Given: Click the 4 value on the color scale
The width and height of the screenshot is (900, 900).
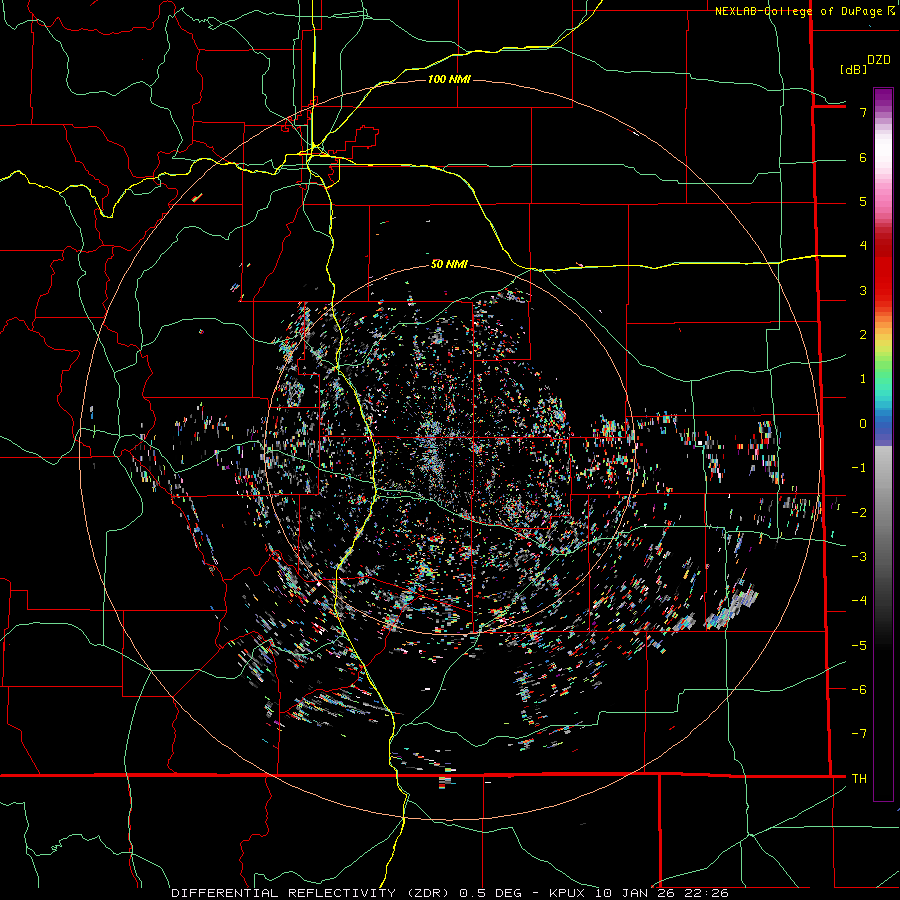Looking at the screenshot, I should (x=863, y=246).
